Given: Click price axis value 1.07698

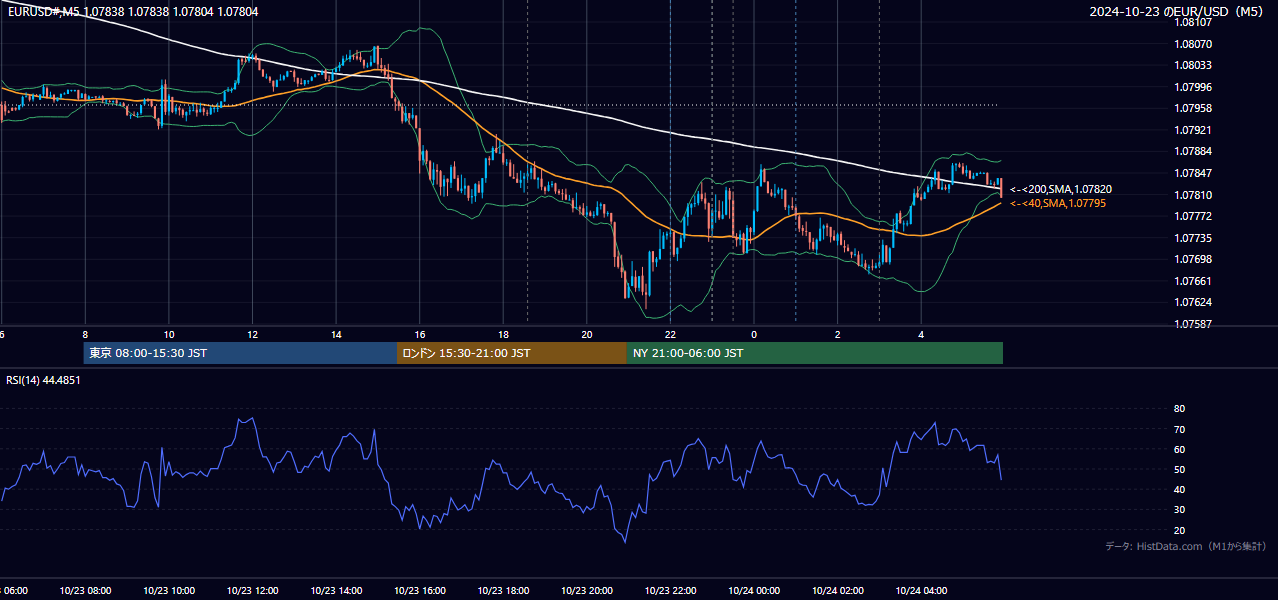Looking at the screenshot, I should point(1194,259).
